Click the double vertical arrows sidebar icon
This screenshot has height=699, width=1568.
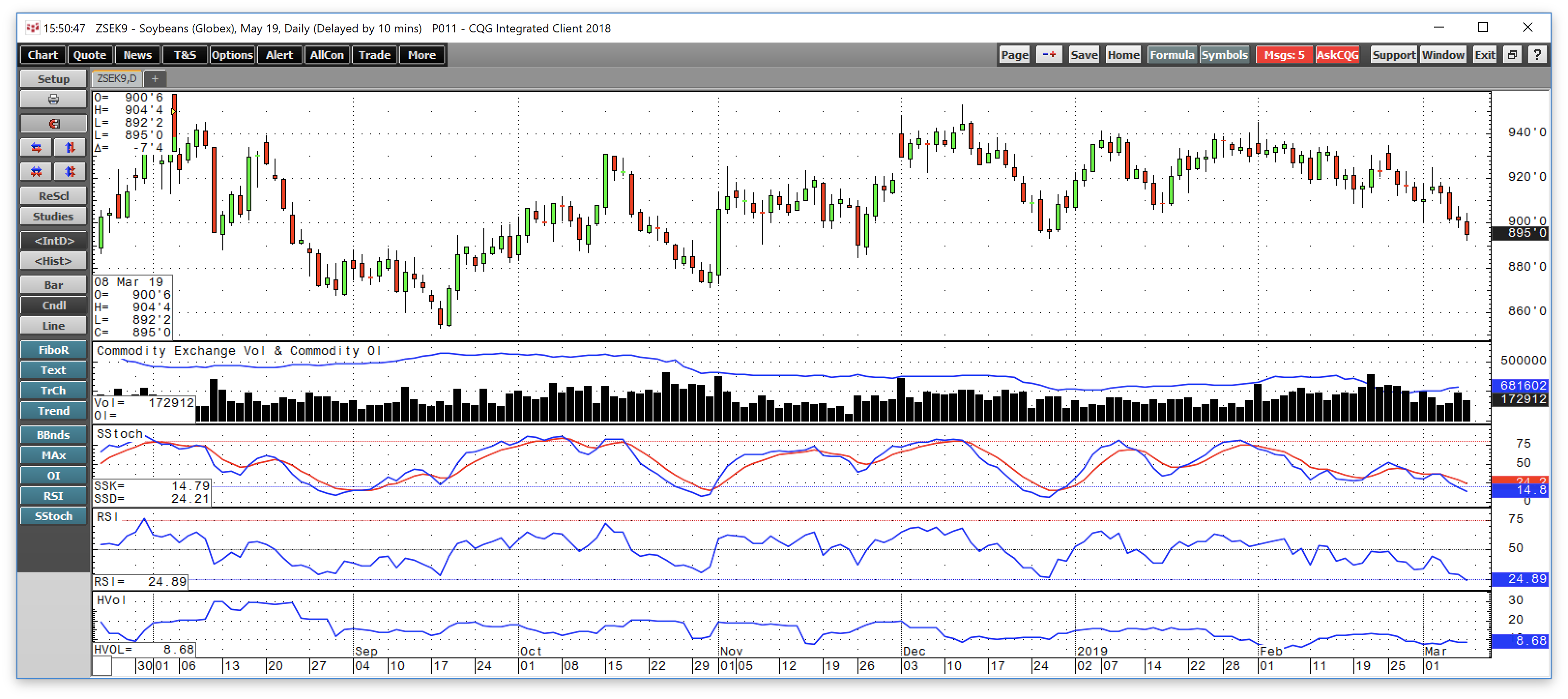point(70,171)
